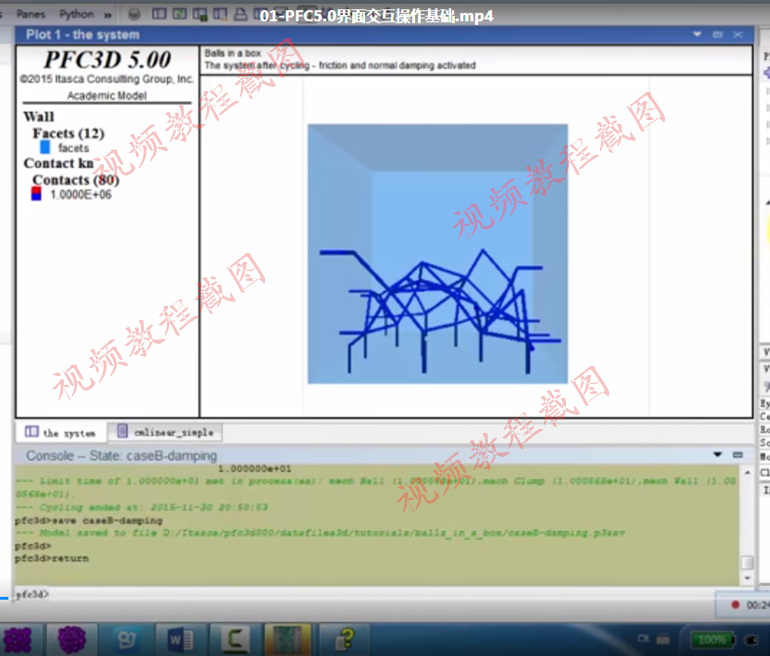Open the first purple cluster taskbar icon
Viewport: 770px width, 656px height.
click(17, 639)
